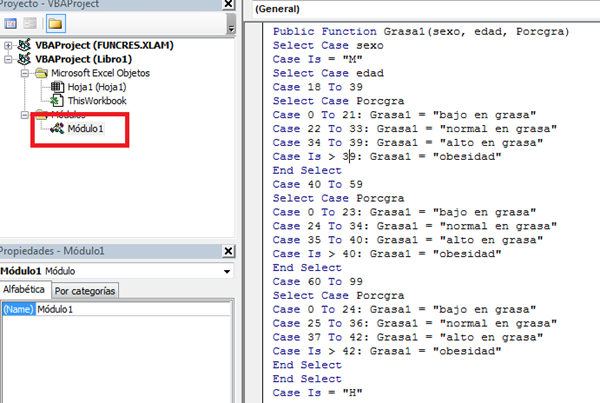
Task: Click Microsoft Excel Objetos folder icon
Action: tap(41, 73)
